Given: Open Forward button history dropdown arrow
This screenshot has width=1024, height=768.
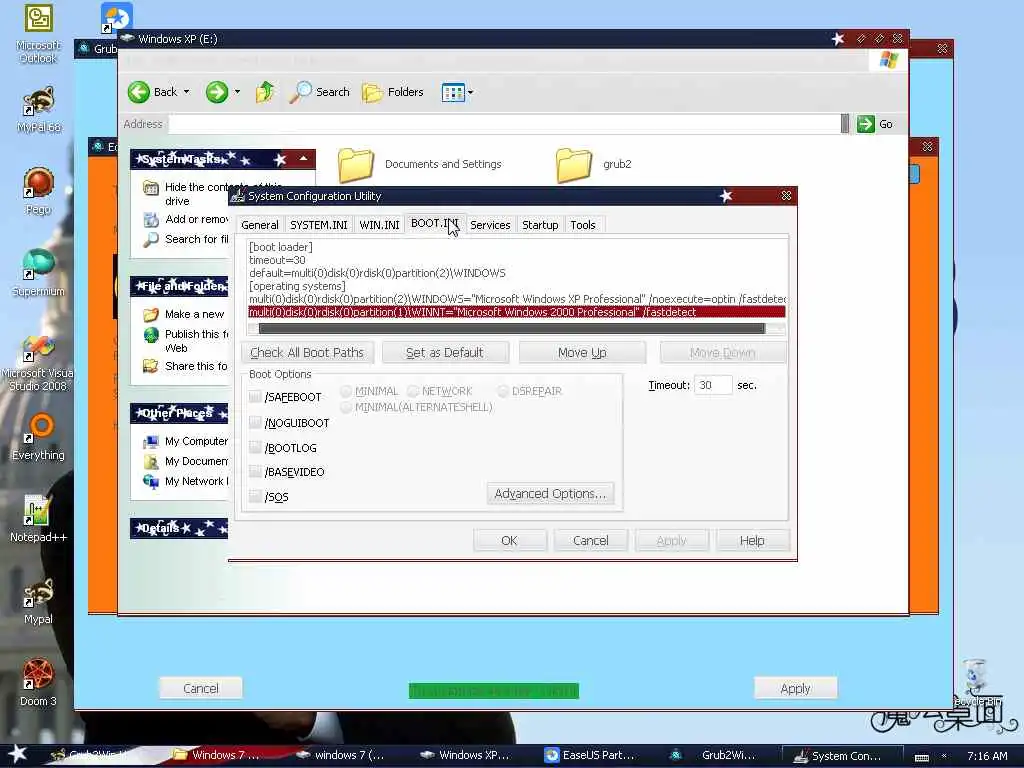Looking at the screenshot, I should pyautogui.click(x=237, y=92).
